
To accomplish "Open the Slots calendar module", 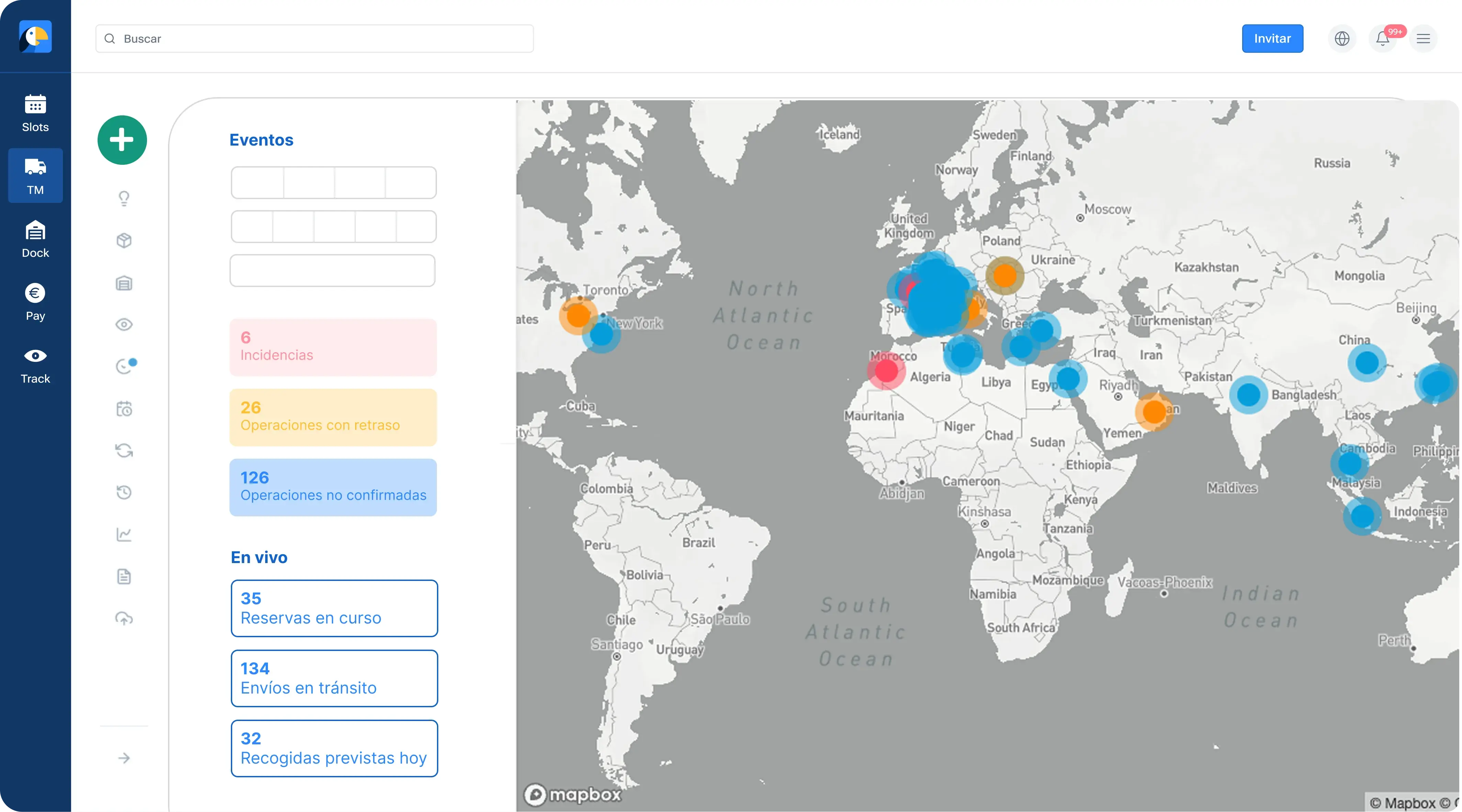I will pyautogui.click(x=35, y=114).
